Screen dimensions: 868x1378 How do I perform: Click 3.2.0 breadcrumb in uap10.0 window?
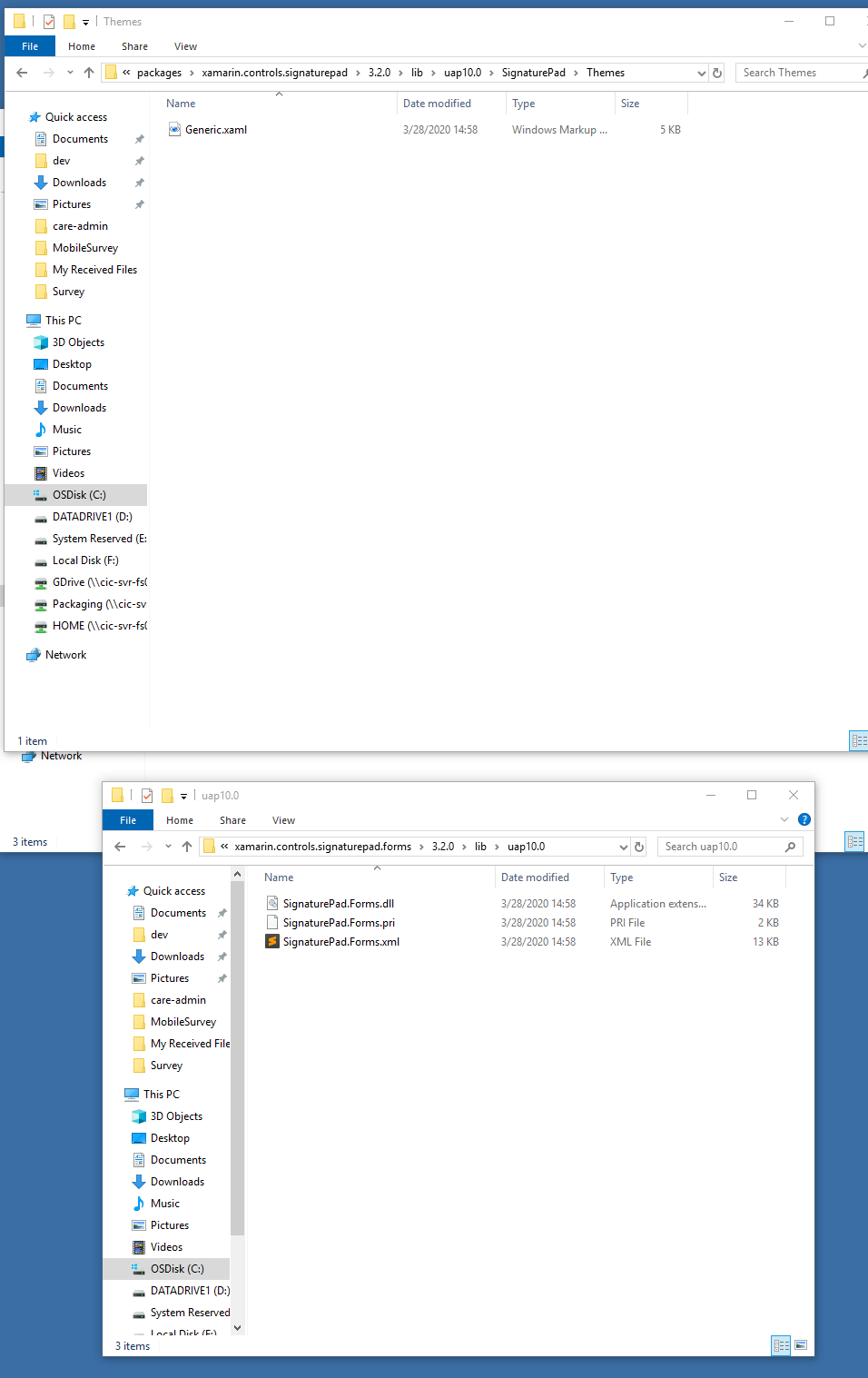point(442,847)
